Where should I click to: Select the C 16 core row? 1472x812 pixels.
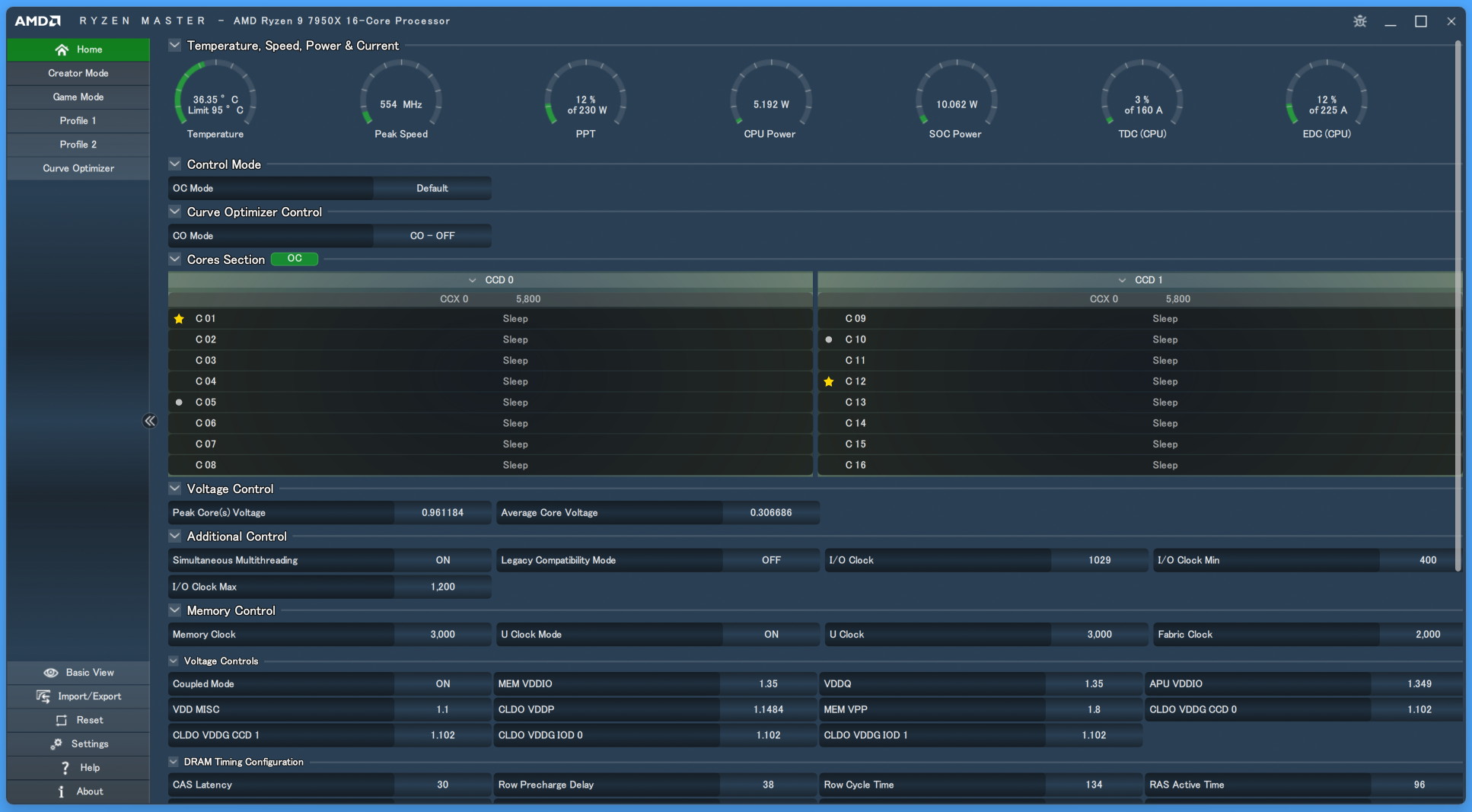(1139, 465)
